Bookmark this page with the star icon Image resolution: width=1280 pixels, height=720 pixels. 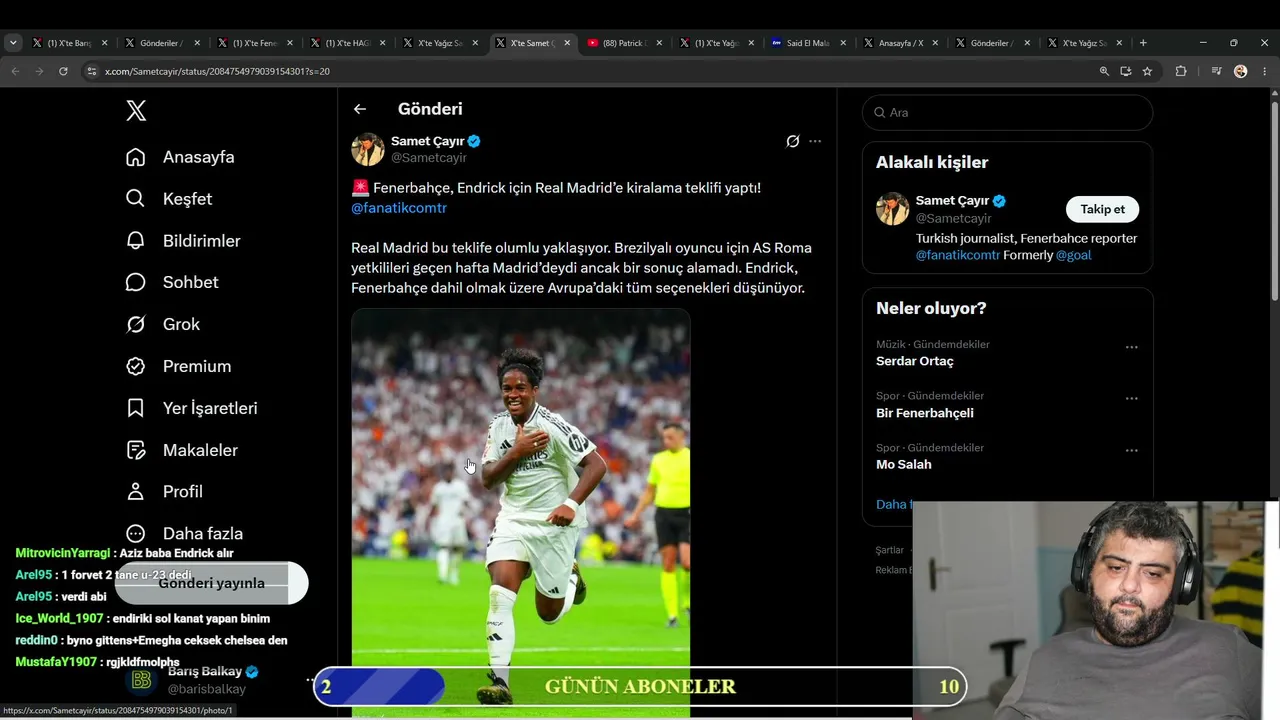coord(1147,71)
